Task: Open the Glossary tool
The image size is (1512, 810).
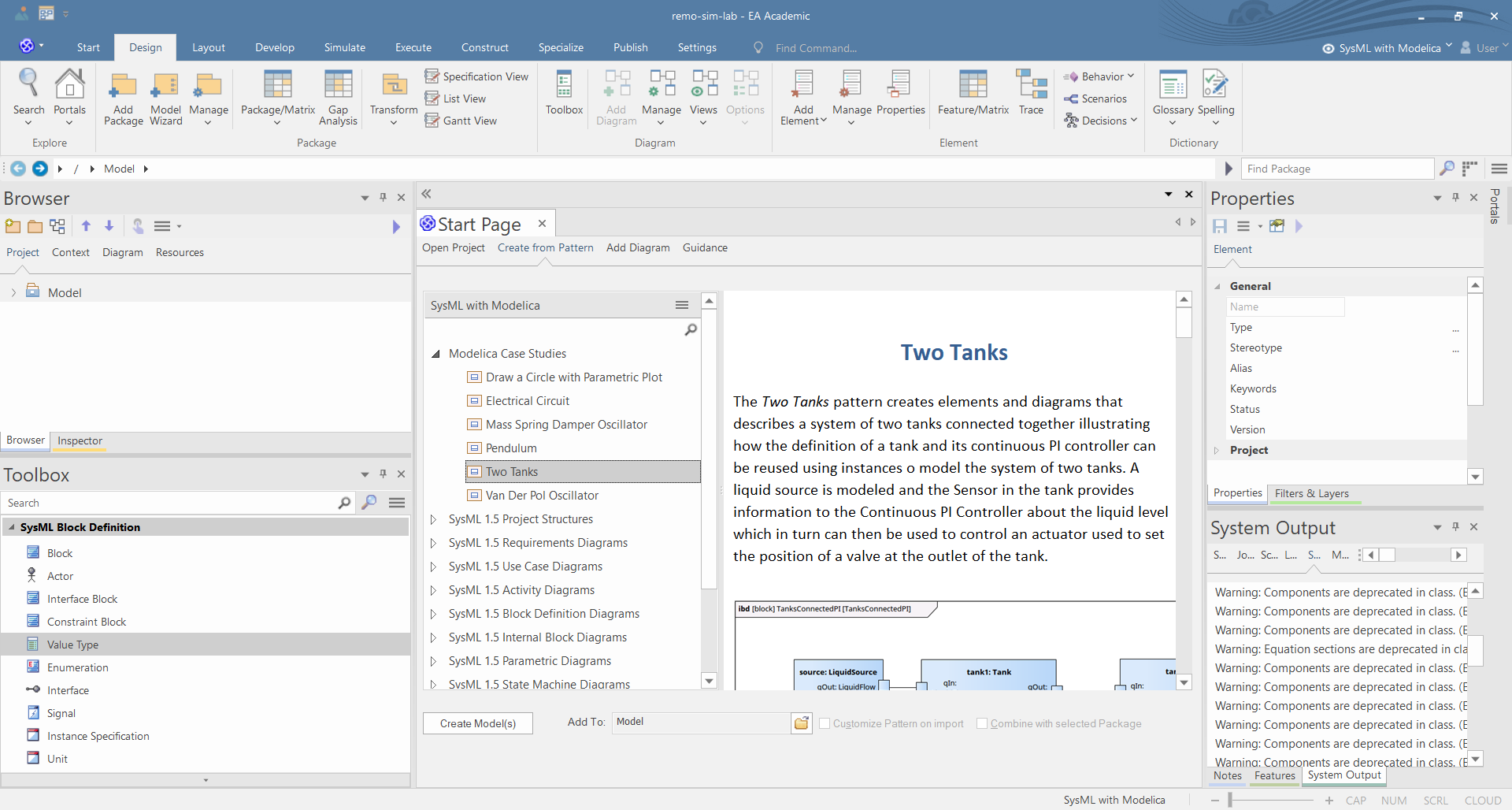Action: coord(1173,96)
